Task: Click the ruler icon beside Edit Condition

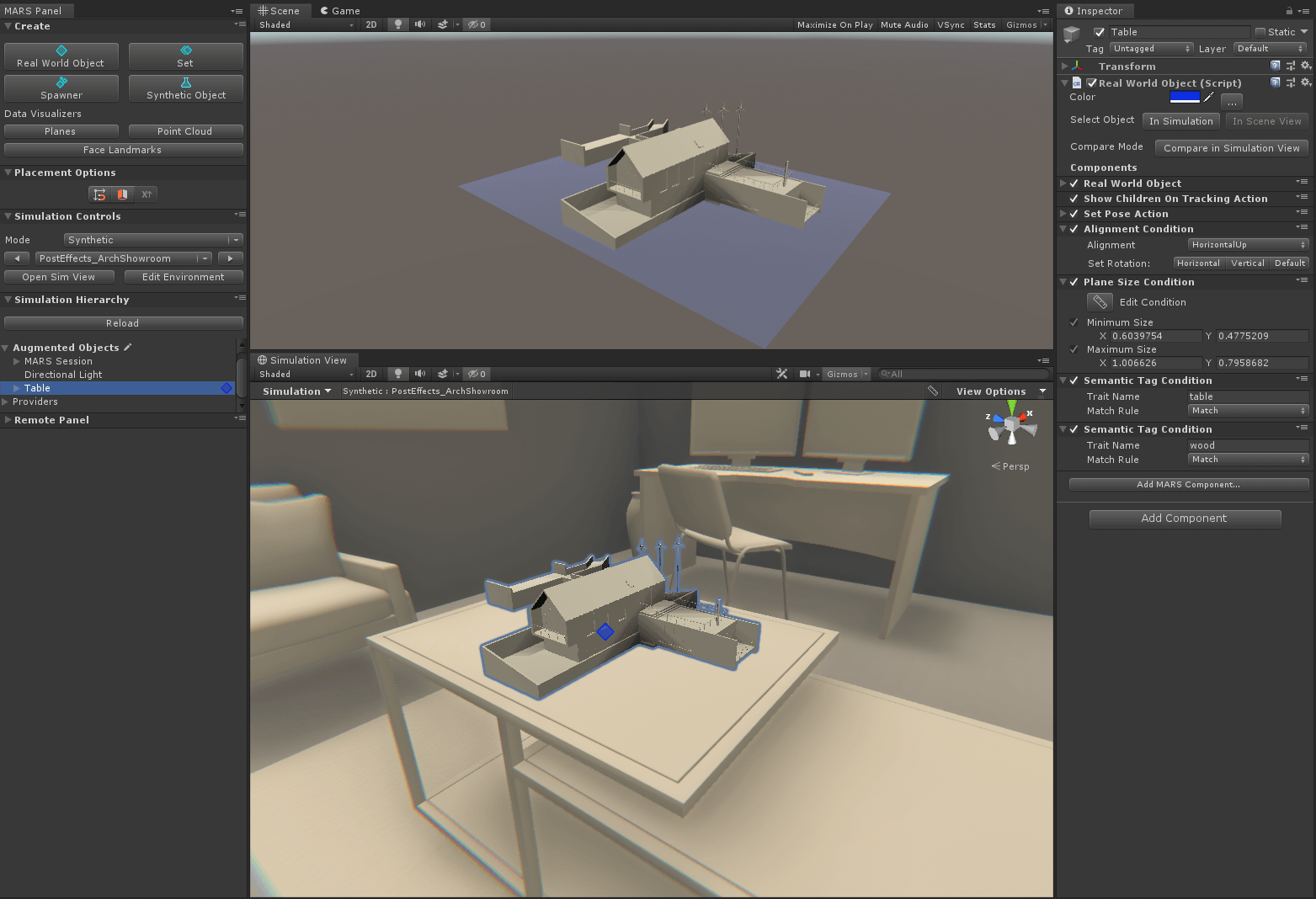Action: (x=1099, y=302)
